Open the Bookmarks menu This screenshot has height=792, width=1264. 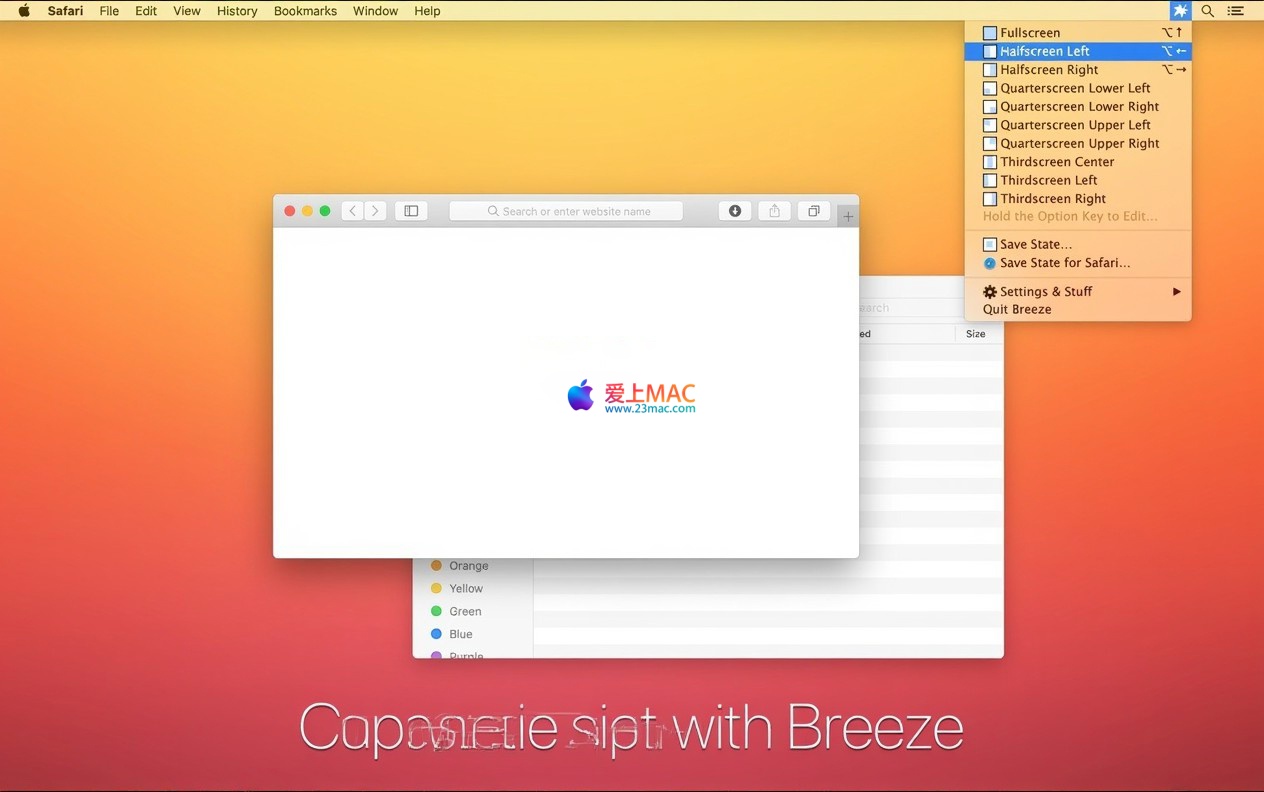click(305, 11)
